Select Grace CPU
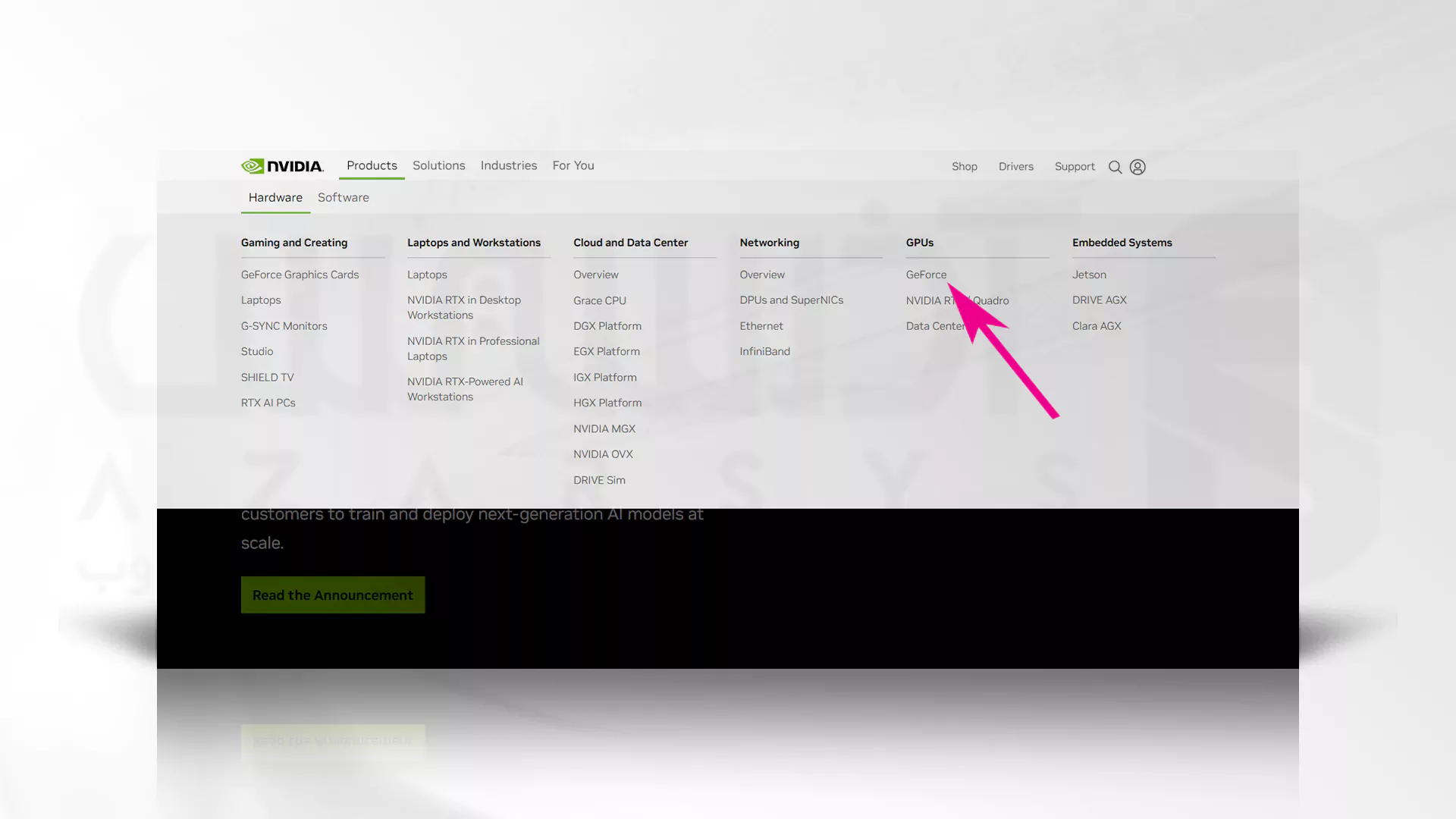 click(600, 300)
